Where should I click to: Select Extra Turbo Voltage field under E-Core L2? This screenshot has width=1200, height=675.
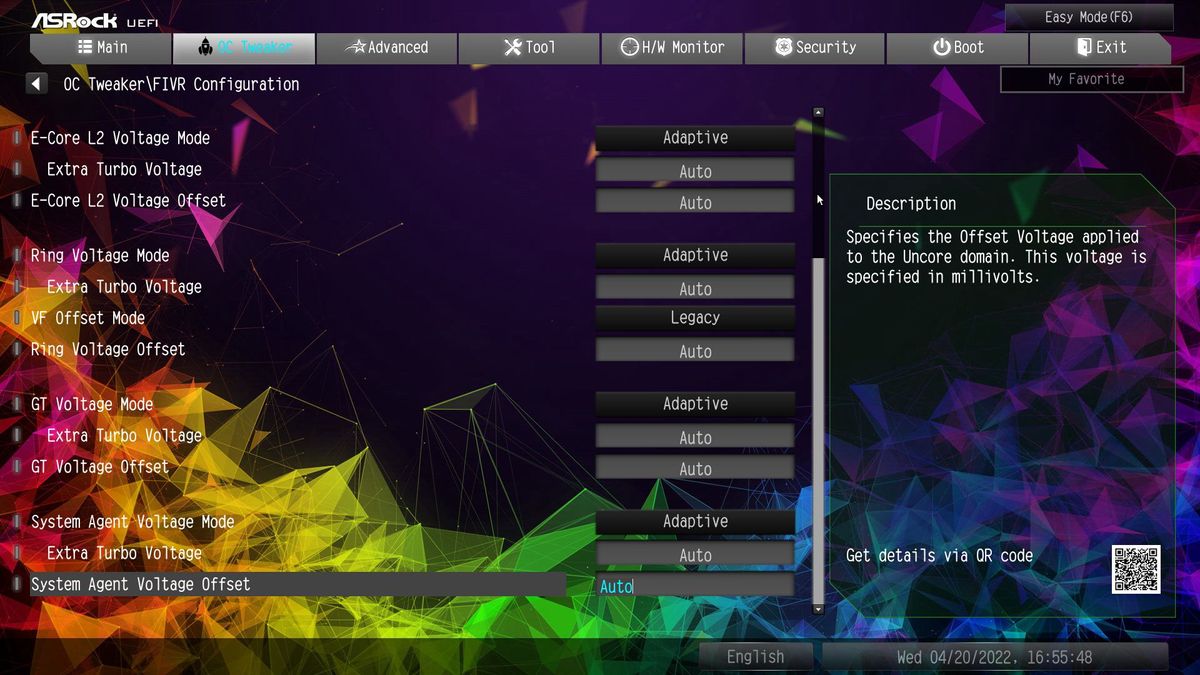point(695,171)
